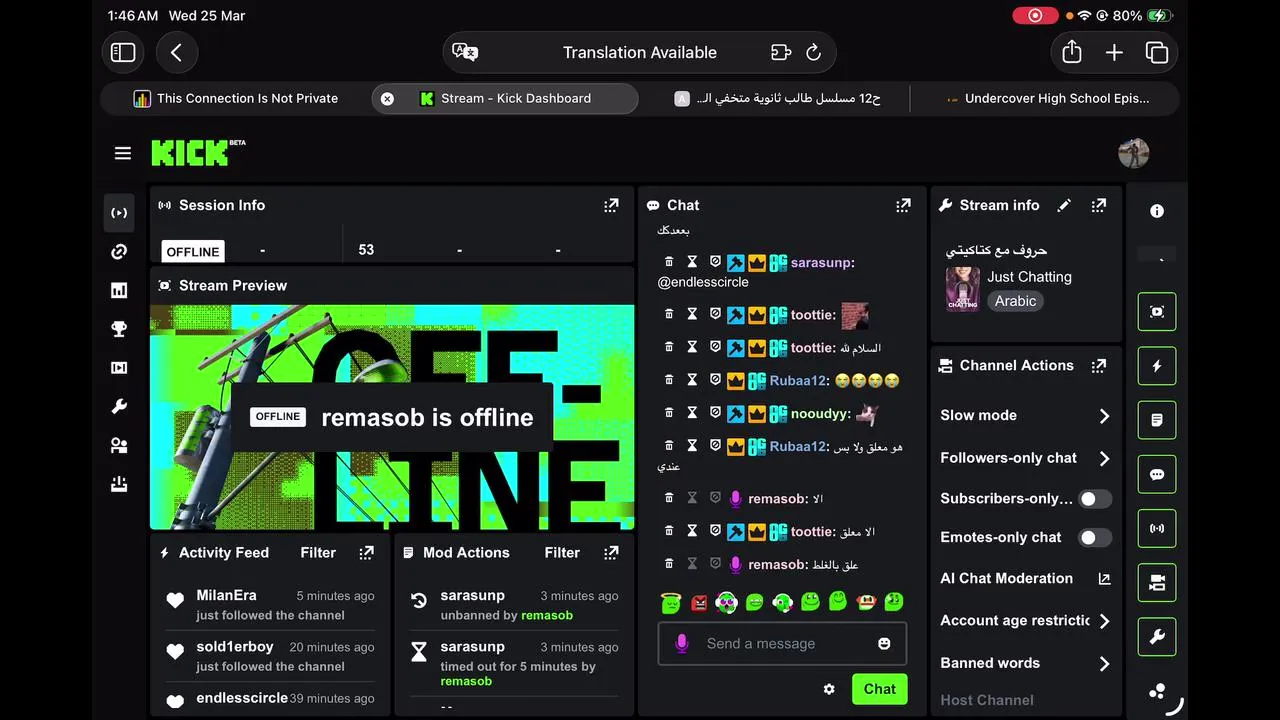Pop out the Activity Feed panel
Image resolution: width=1280 pixels, height=720 pixels.
coord(367,552)
